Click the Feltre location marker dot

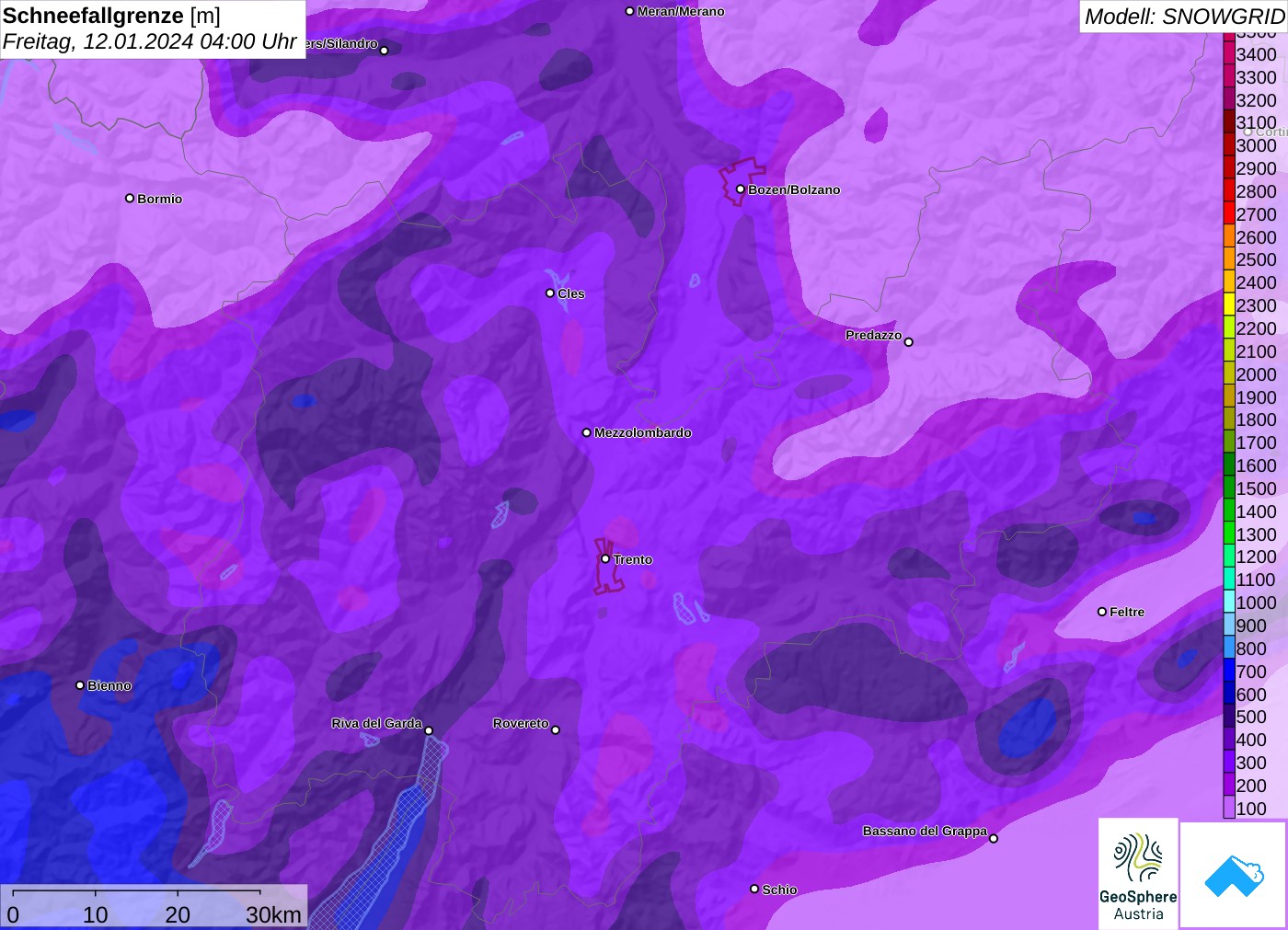(x=1102, y=612)
